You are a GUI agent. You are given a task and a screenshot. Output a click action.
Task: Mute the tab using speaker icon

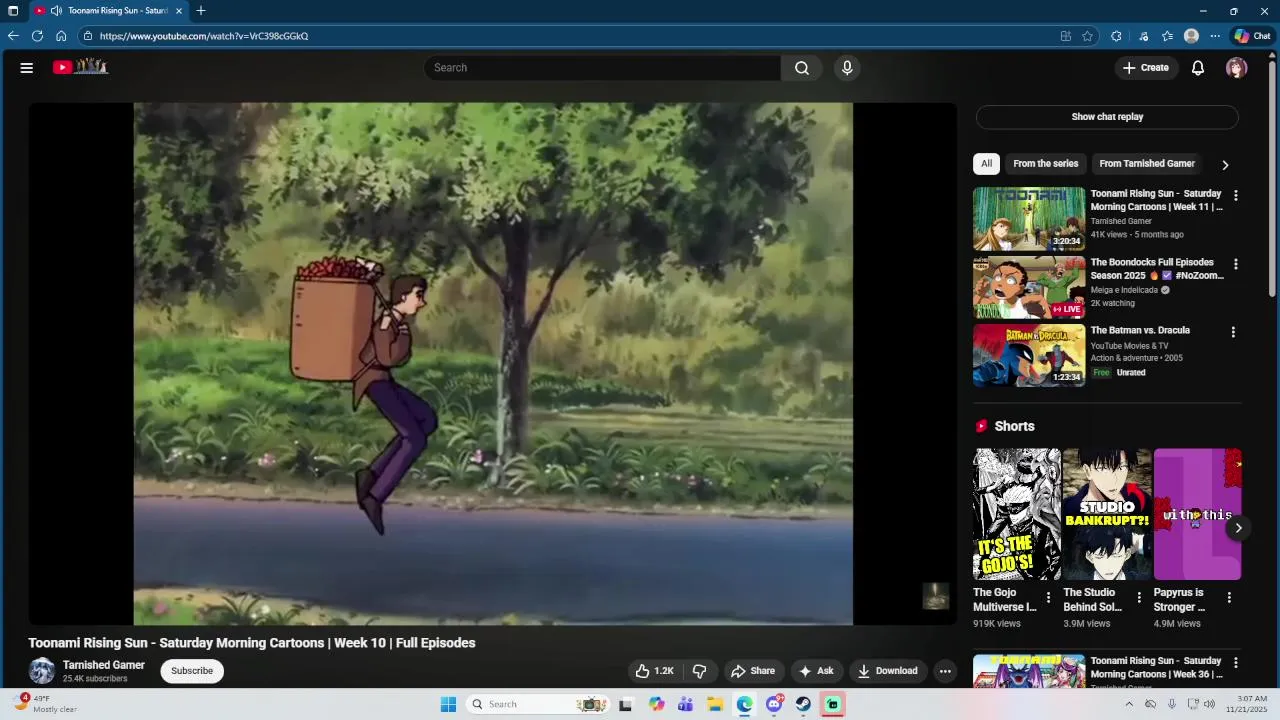tap(56, 11)
